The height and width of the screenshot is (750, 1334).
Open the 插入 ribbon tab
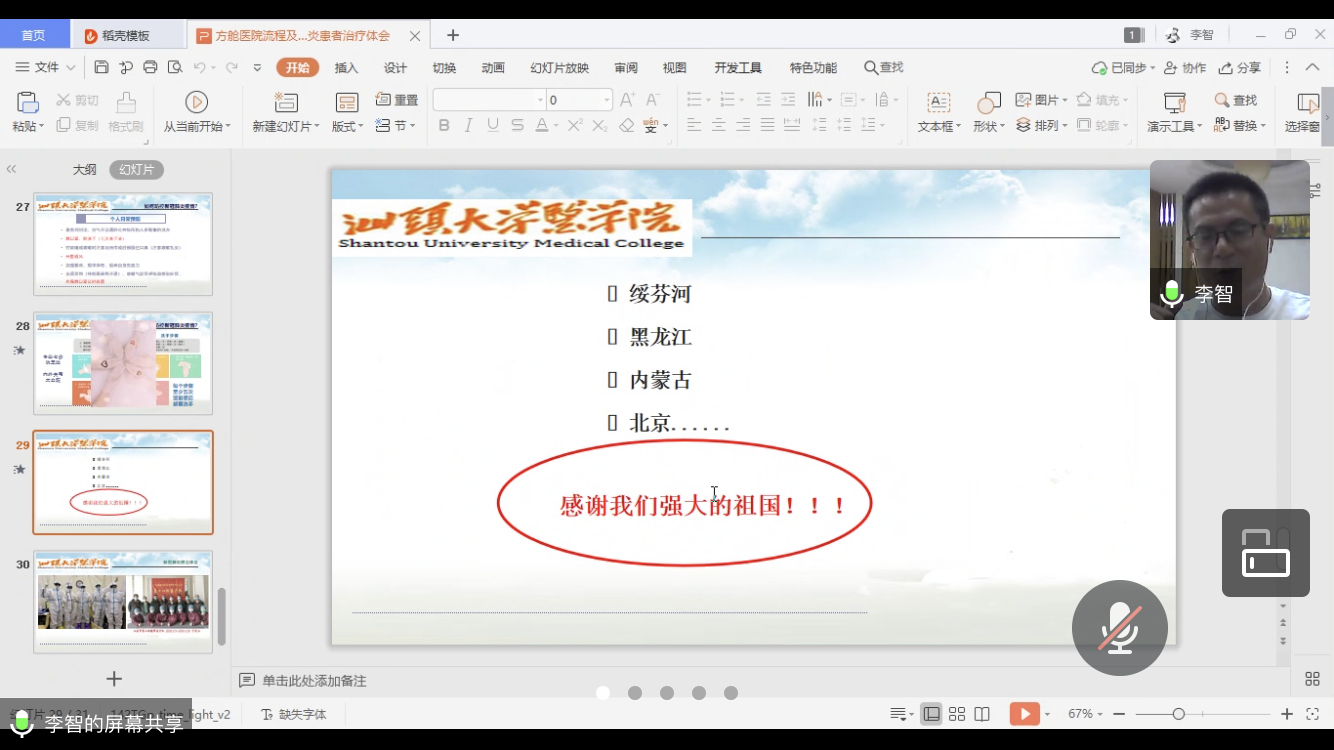click(x=346, y=68)
